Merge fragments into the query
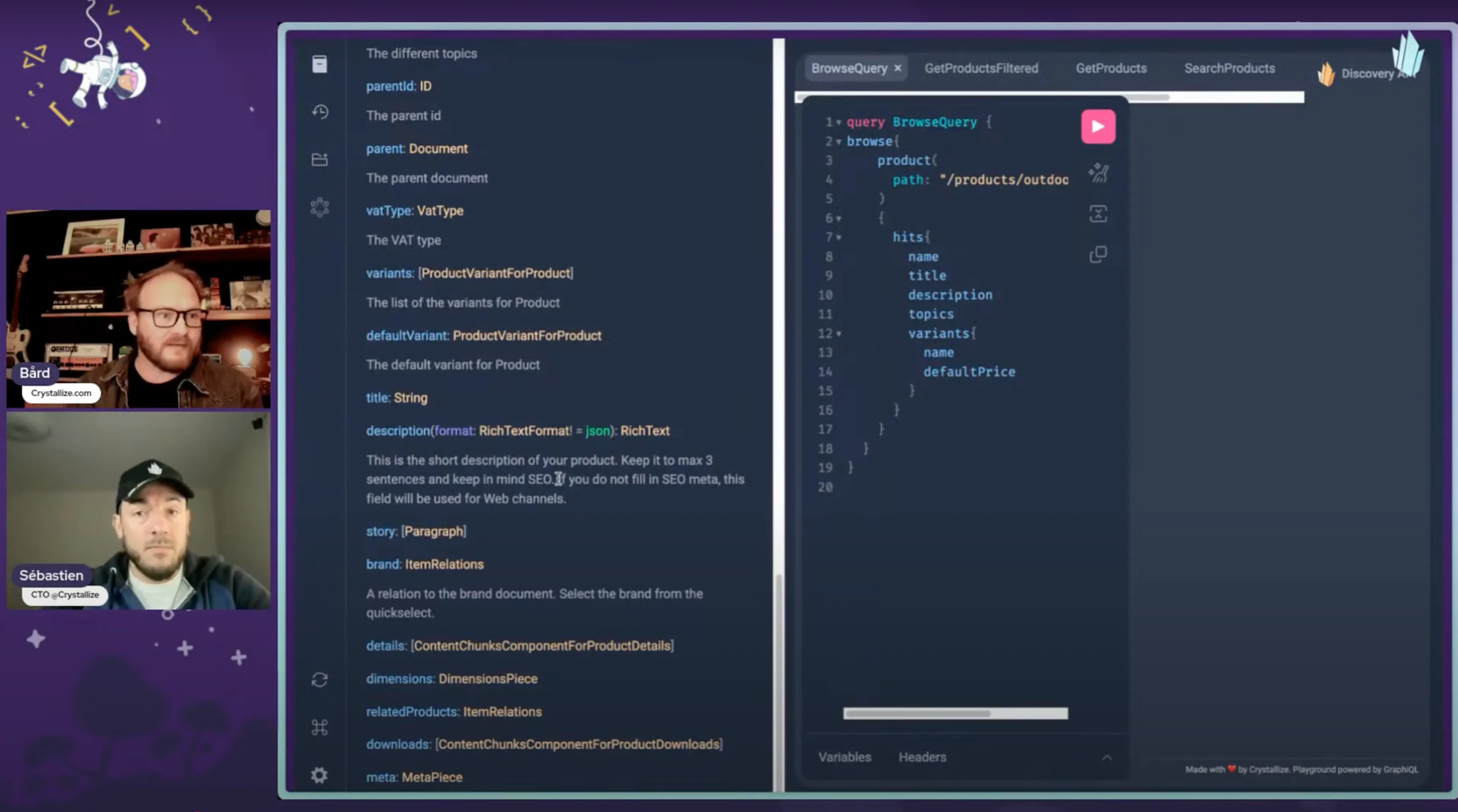Image resolution: width=1458 pixels, height=812 pixels. click(x=1098, y=213)
